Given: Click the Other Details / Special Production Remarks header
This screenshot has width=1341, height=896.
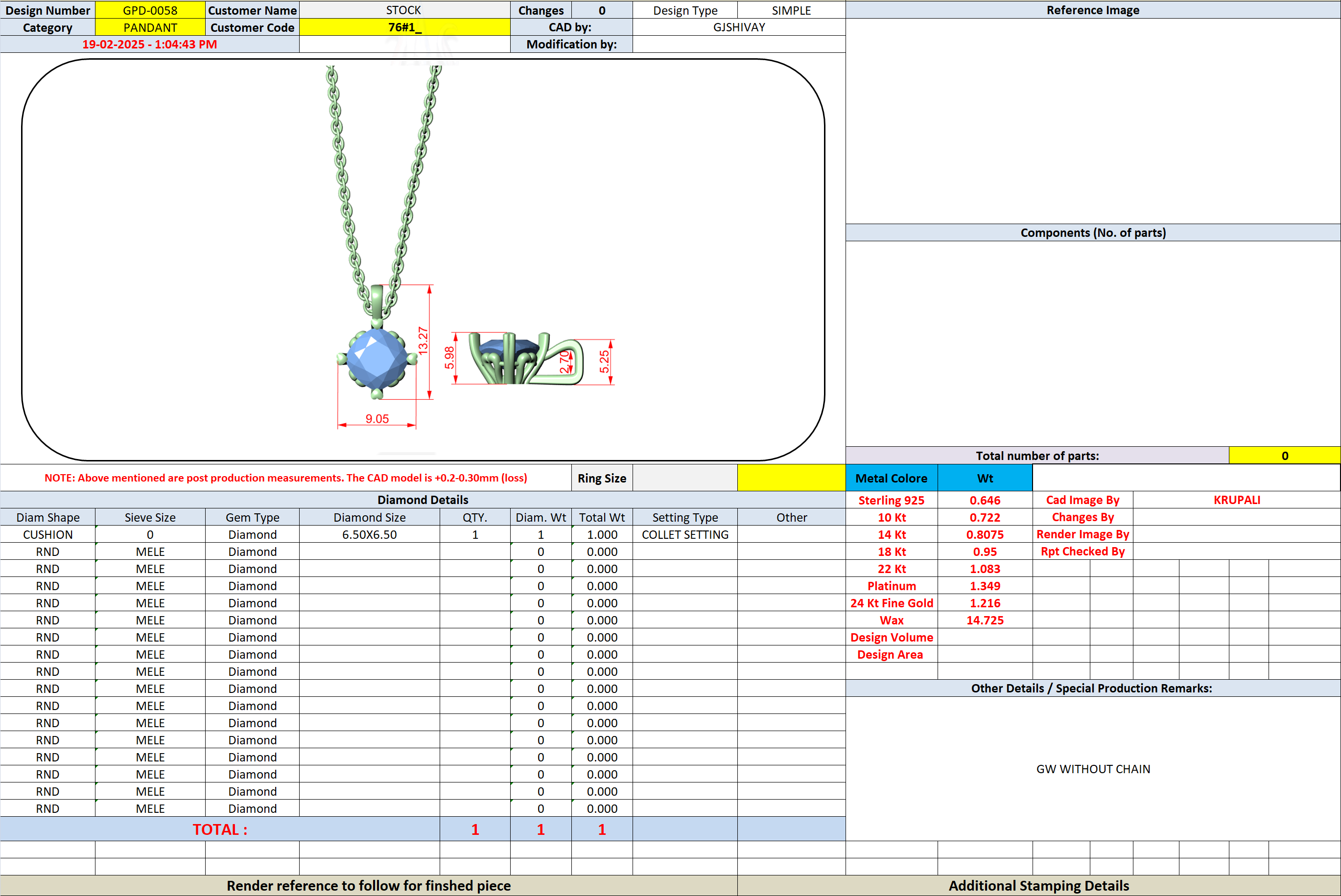Looking at the screenshot, I should pyautogui.click(x=1093, y=688).
